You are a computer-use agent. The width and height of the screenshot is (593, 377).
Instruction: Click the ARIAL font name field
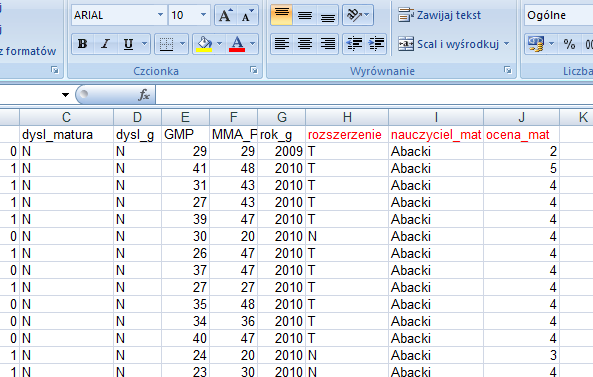click(113, 15)
